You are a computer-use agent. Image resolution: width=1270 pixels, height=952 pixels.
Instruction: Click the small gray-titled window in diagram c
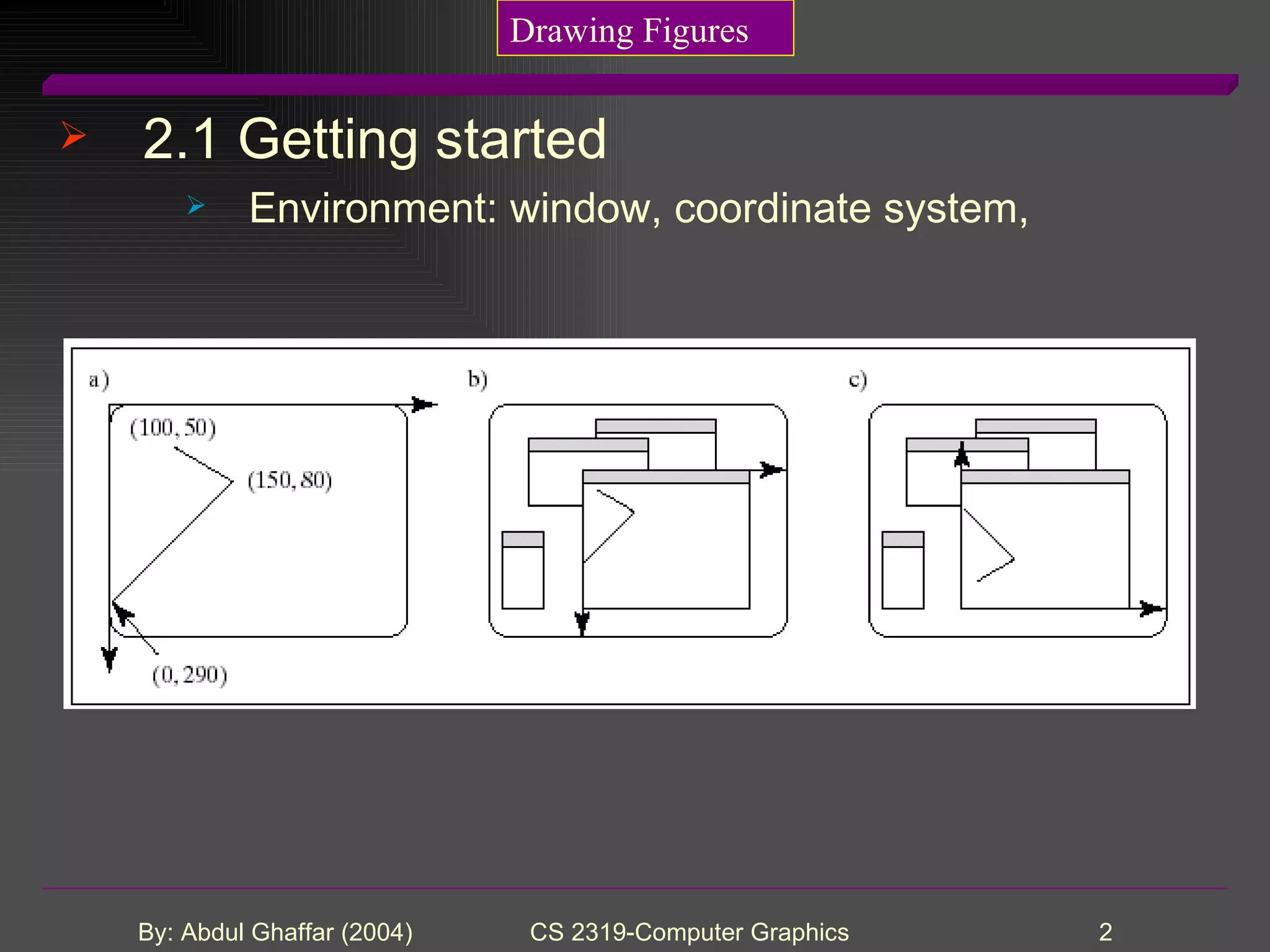[903, 570]
